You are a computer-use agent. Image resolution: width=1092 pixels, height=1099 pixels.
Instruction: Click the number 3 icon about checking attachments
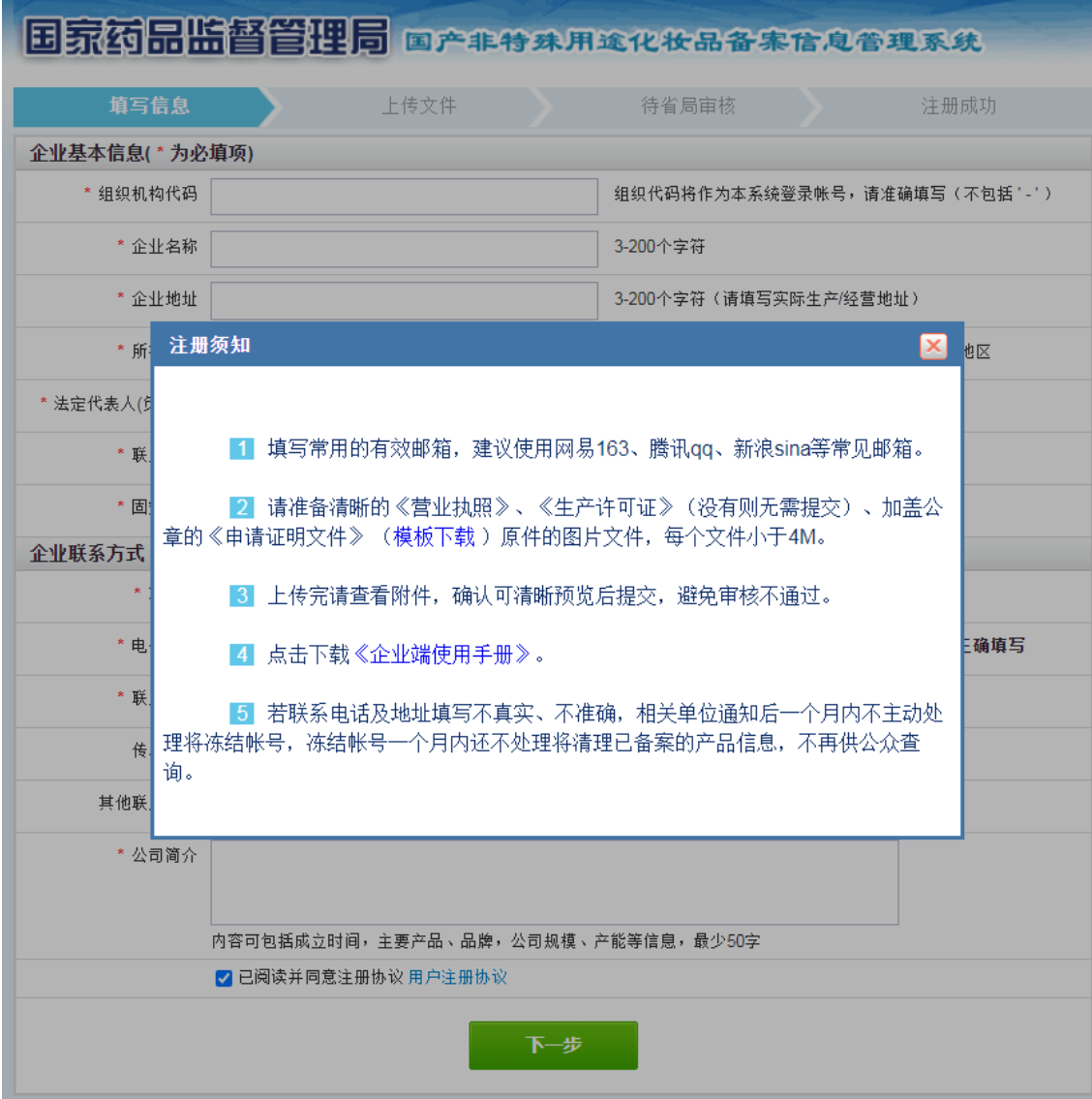[x=241, y=595]
